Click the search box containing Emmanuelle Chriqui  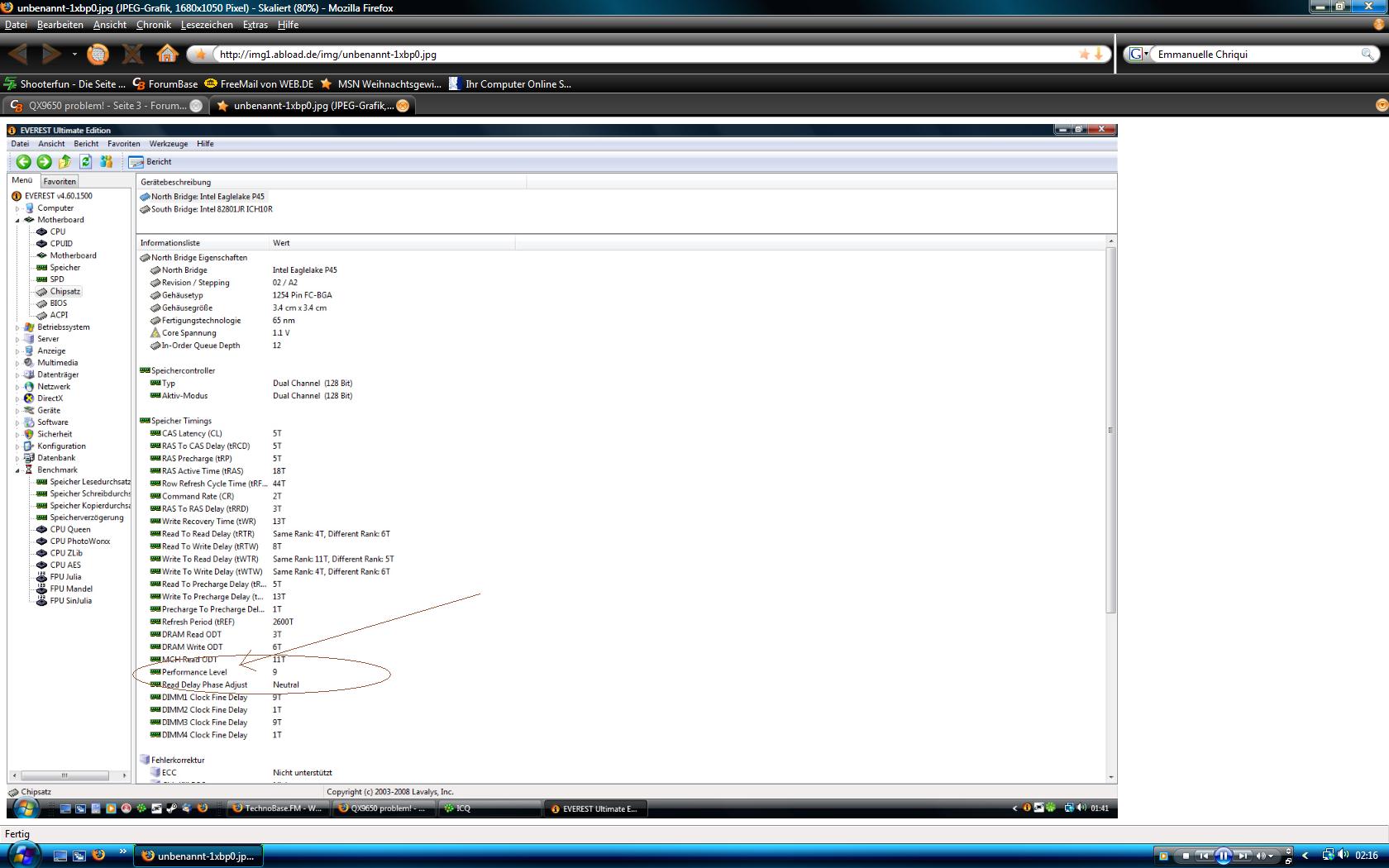[x=1257, y=55]
